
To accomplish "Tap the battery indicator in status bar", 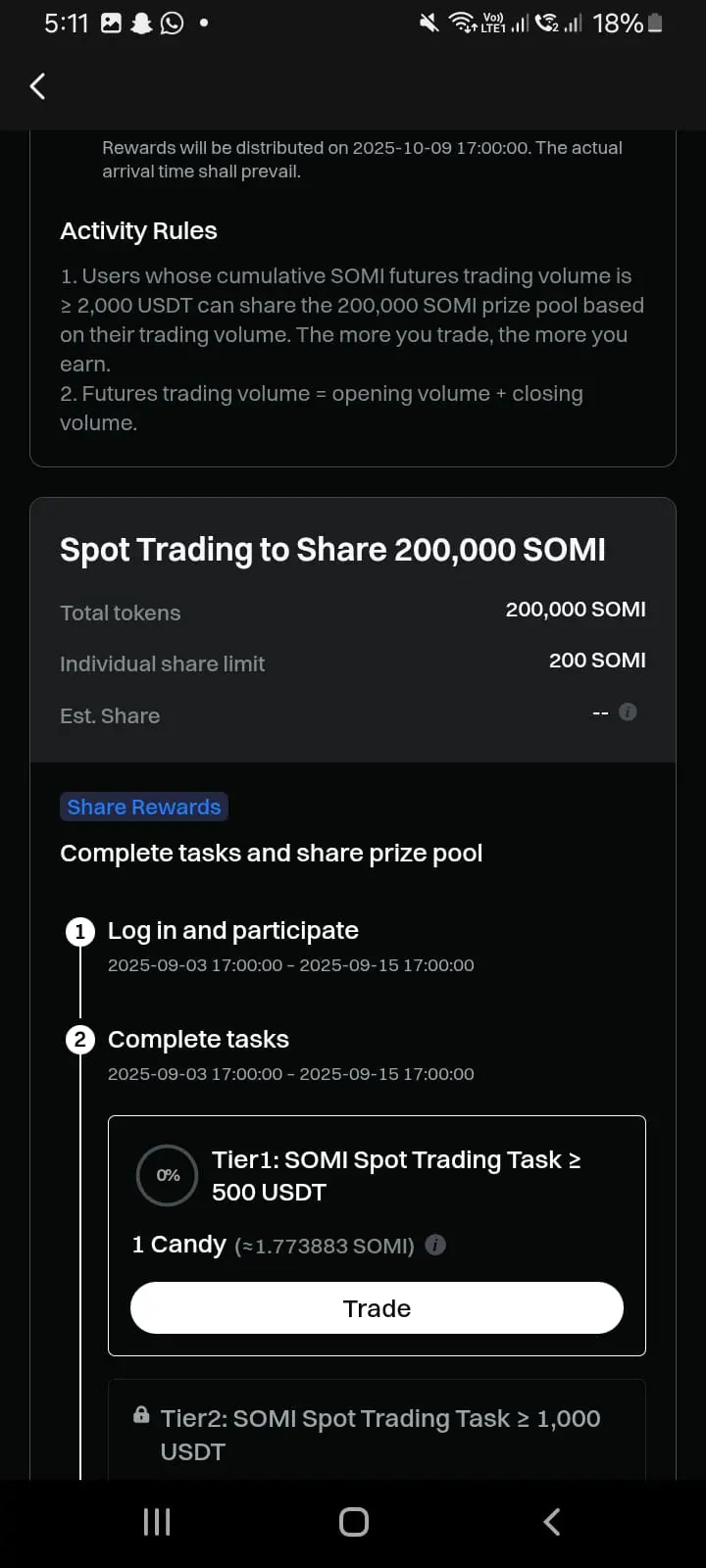I will click(655, 23).
